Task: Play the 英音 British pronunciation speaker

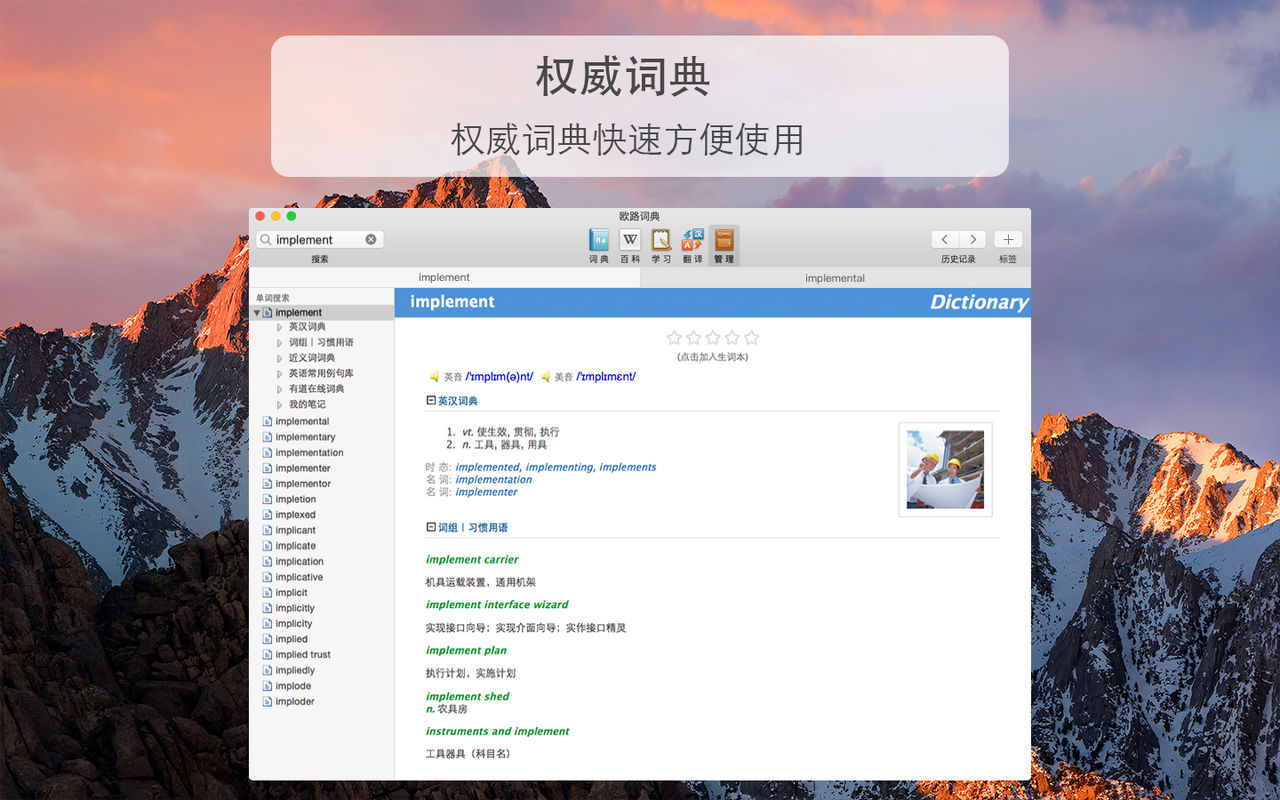Action: coord(435,377)
